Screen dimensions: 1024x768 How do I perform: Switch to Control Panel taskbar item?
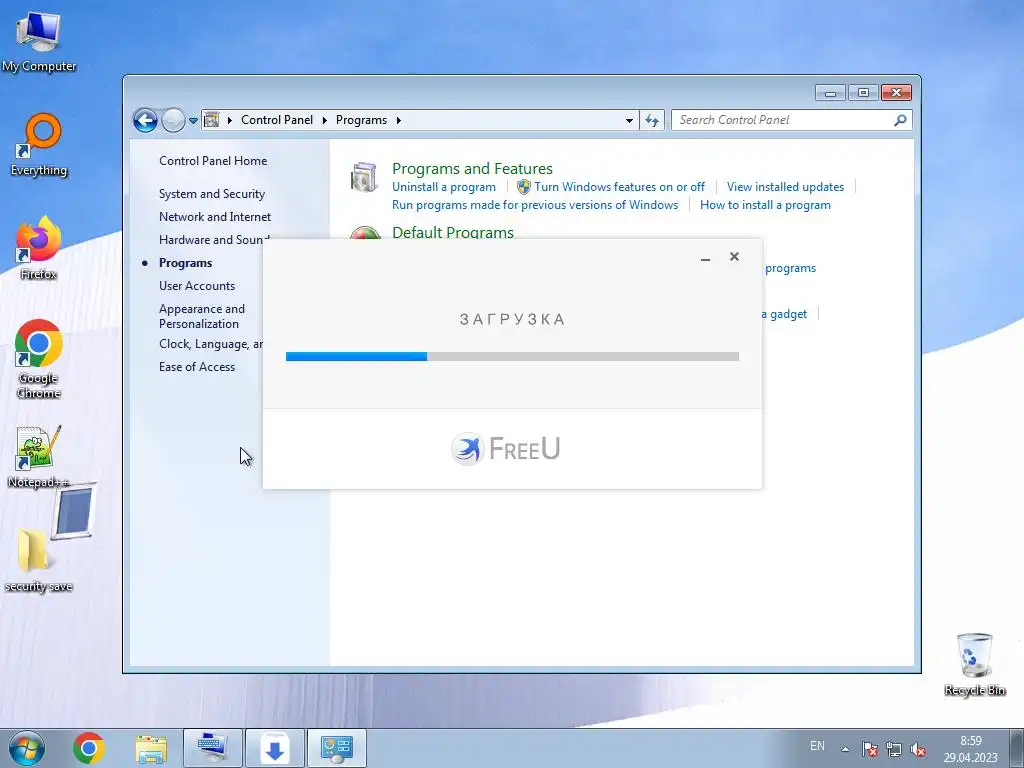pyautogui.click(x=337, y=748)
